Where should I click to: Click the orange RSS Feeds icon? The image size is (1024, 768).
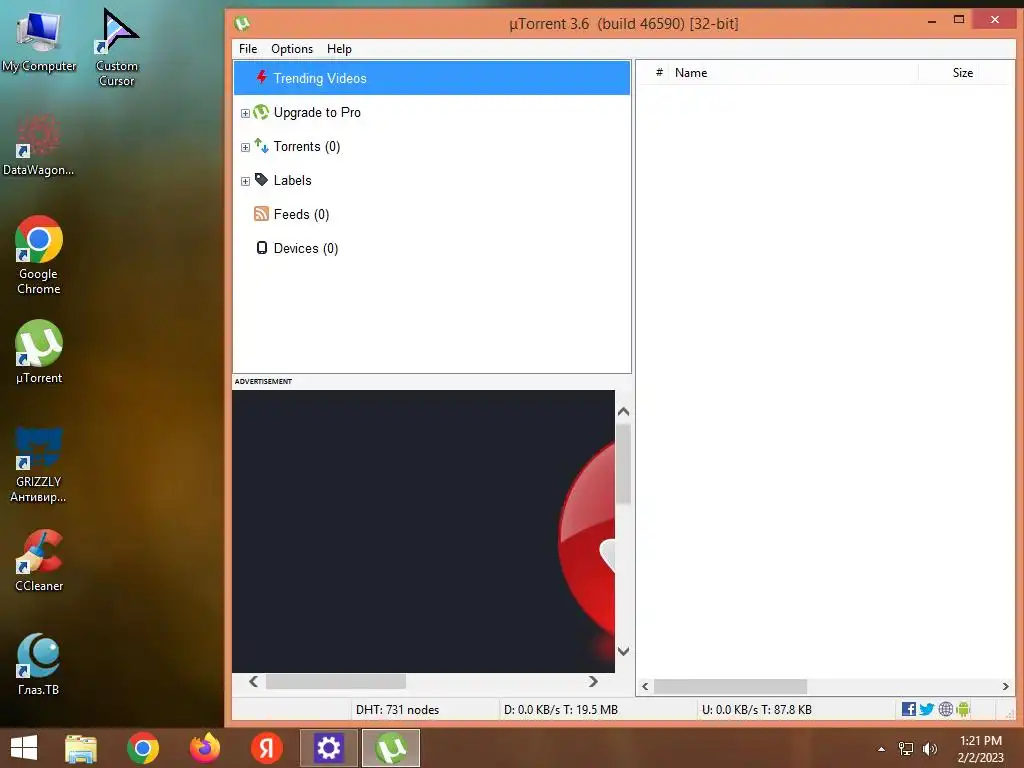click(x=261, y=214)
